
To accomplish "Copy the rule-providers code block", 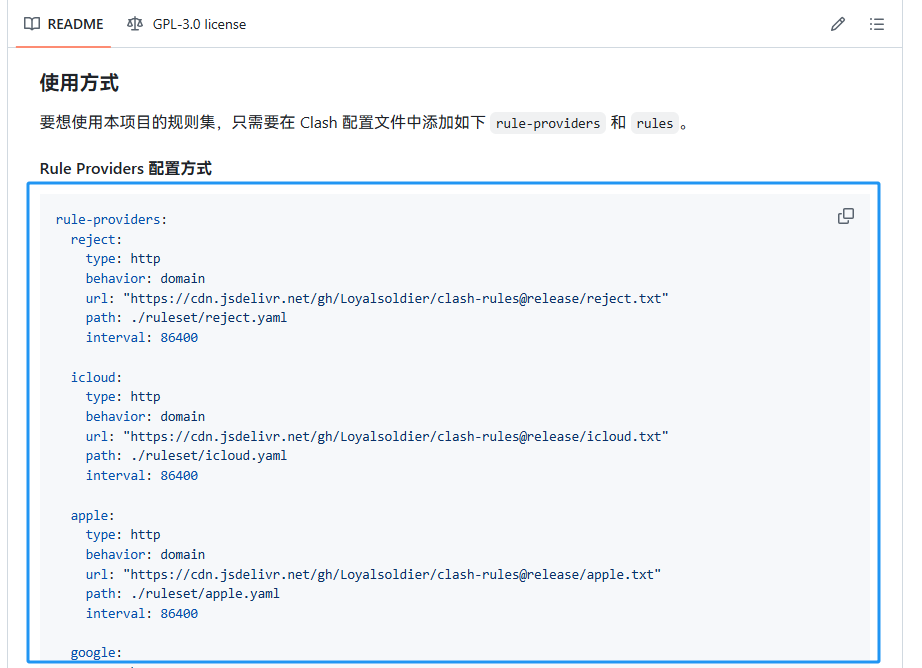I will pyautogui.click(x=846, y=216).
